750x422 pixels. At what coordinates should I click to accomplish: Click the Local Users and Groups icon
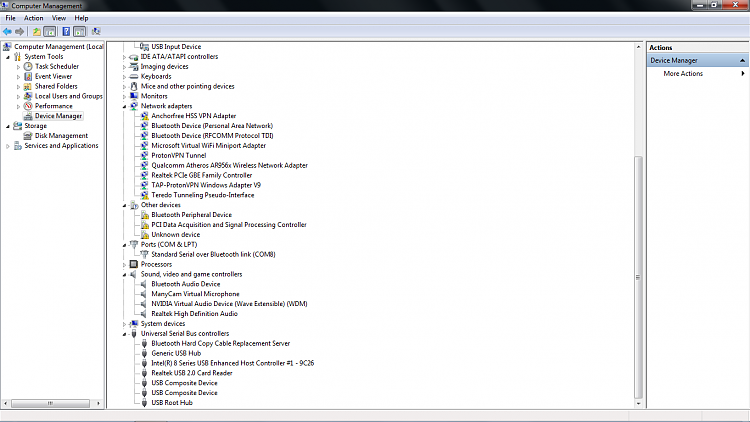pyautogui.click(x=28, y=96)
